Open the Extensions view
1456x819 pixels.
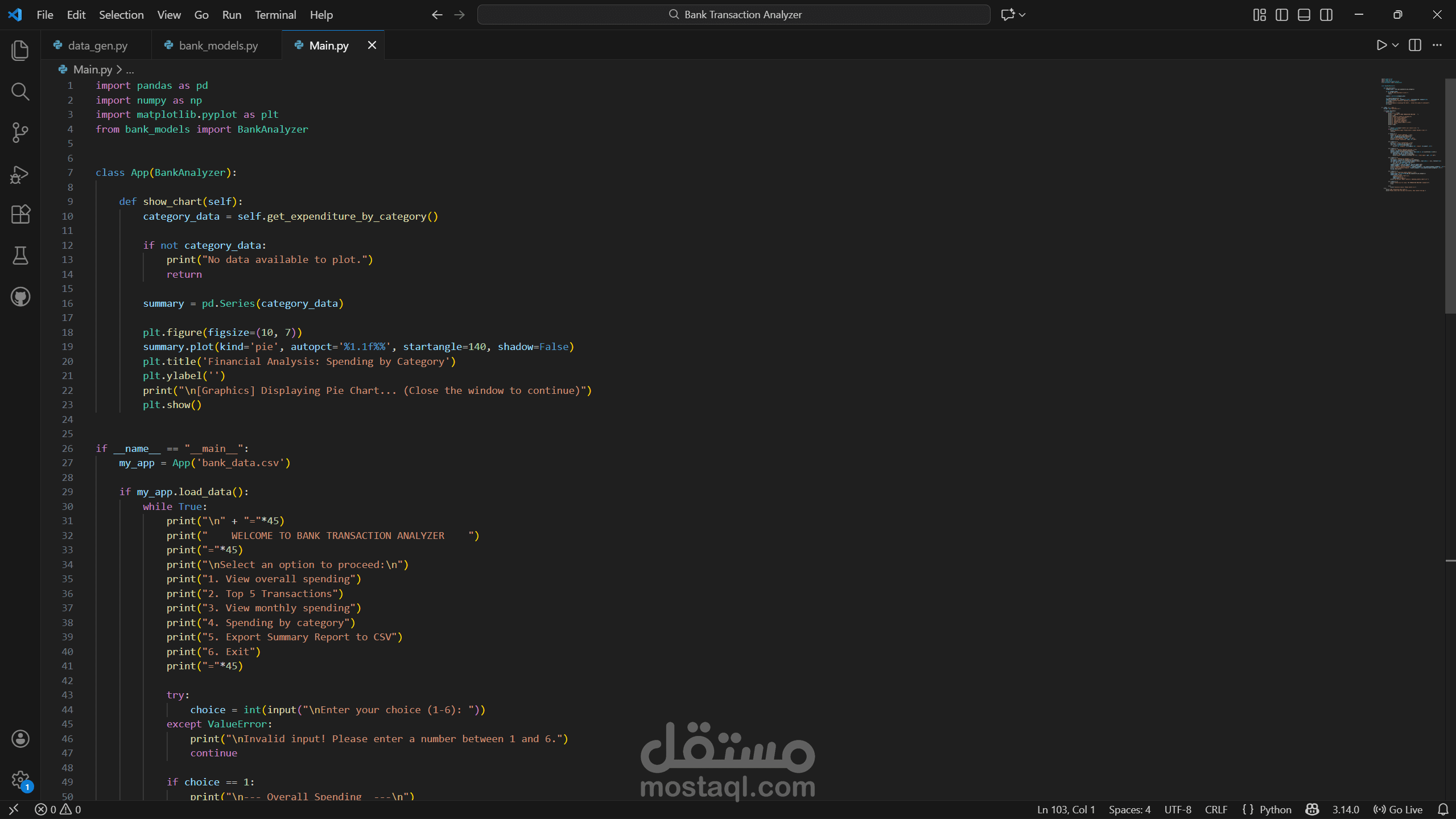(x=20, y=215)
